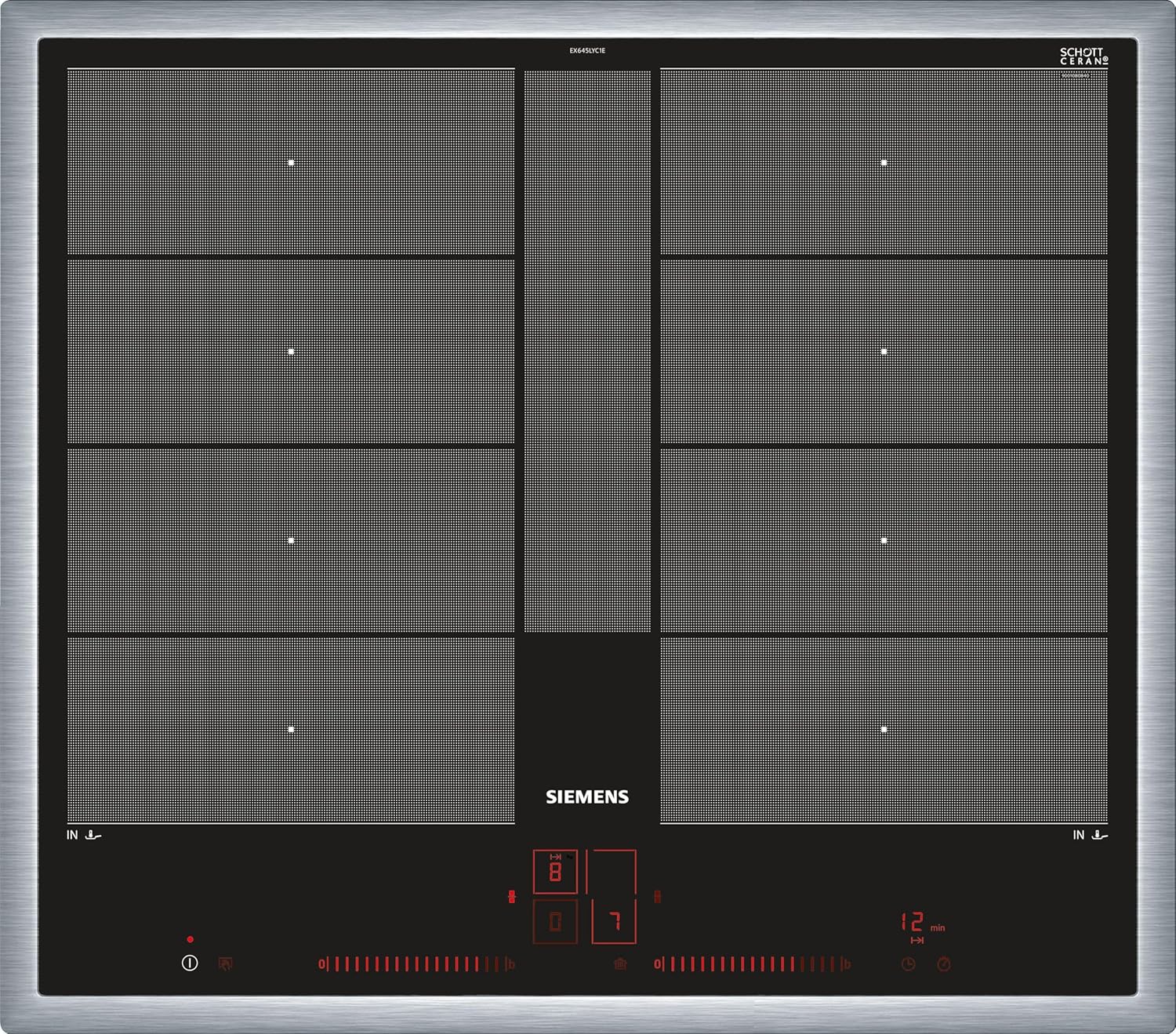1176x1034 pixels.
Task: Tap the keep-warm icon between the sliders
Action: [620, 964]
